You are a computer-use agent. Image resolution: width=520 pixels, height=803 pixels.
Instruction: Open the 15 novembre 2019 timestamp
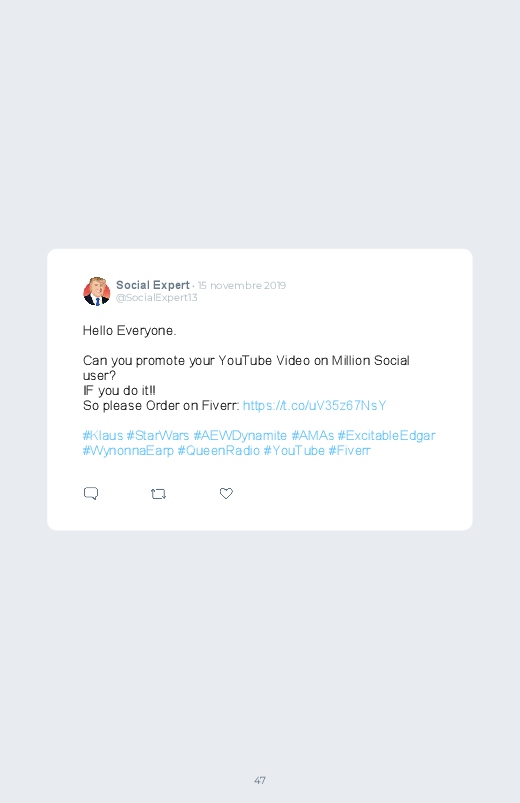(242, 285)
